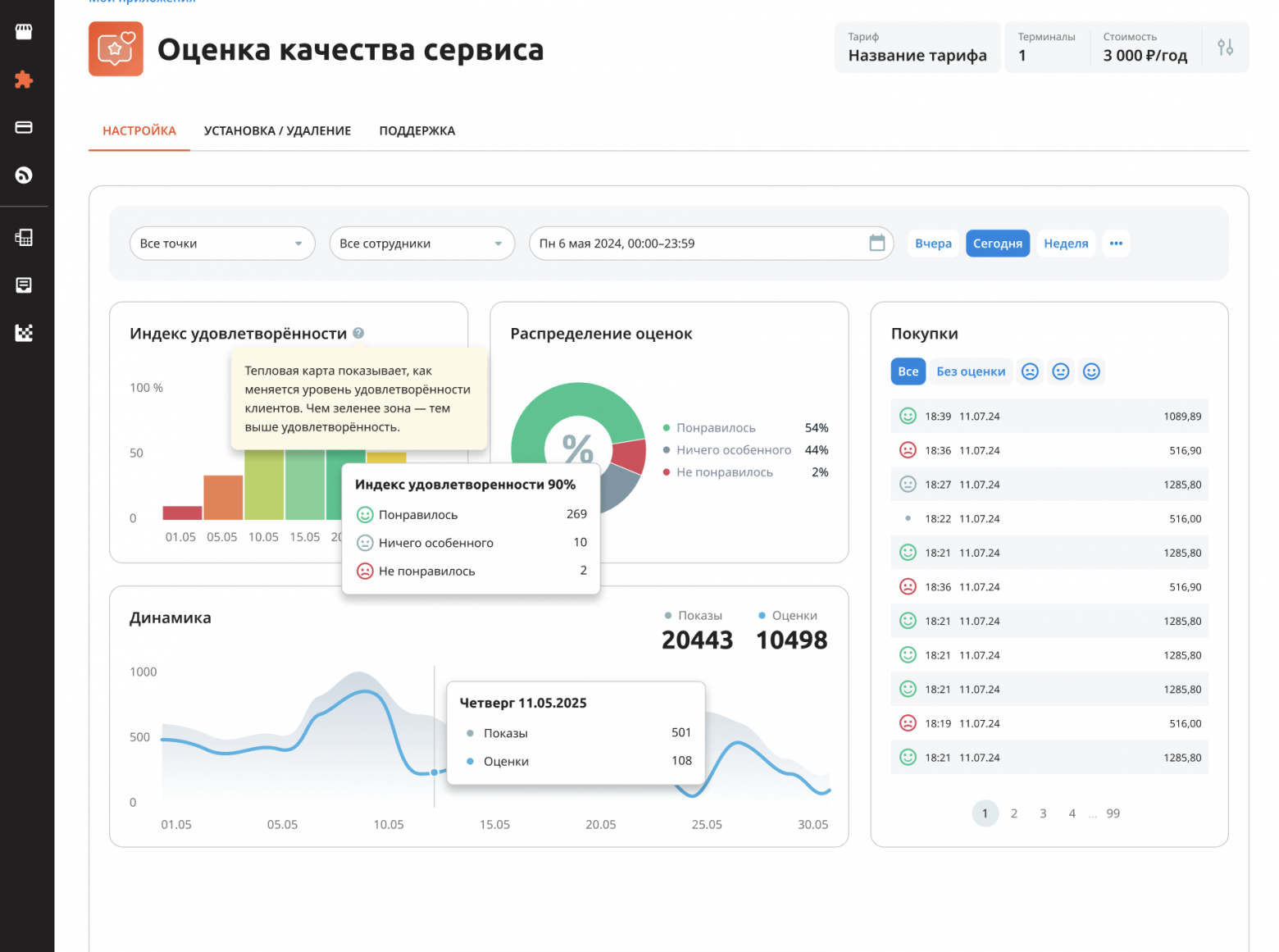
Task: Select the Все purchases filter
Action: (x=908, y=371)
